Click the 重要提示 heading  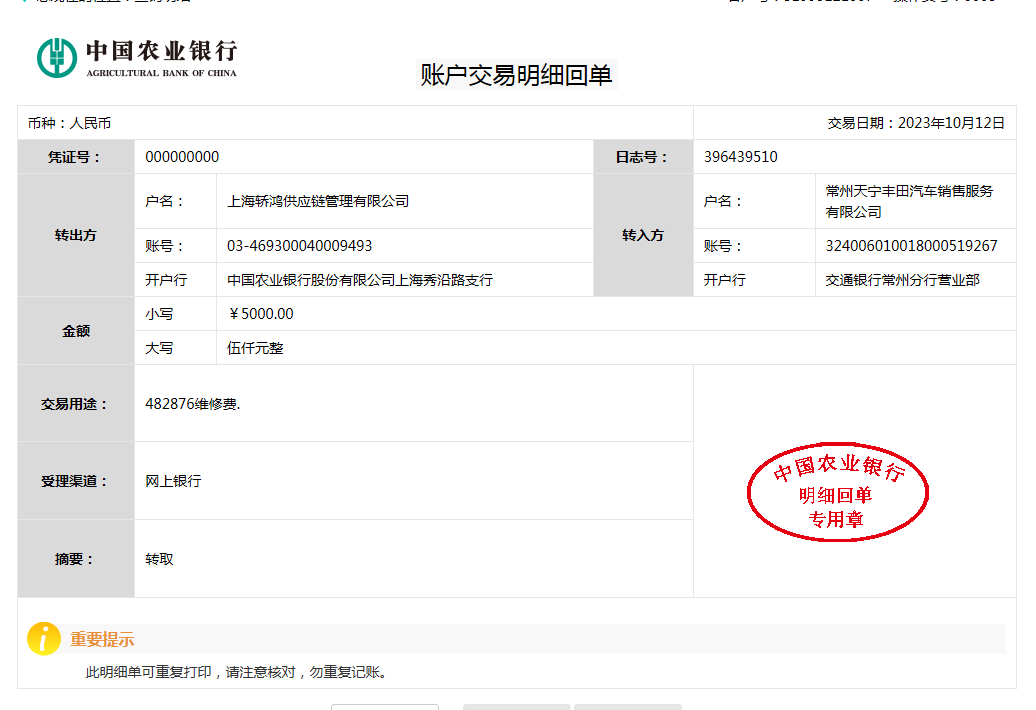(102, 639)
